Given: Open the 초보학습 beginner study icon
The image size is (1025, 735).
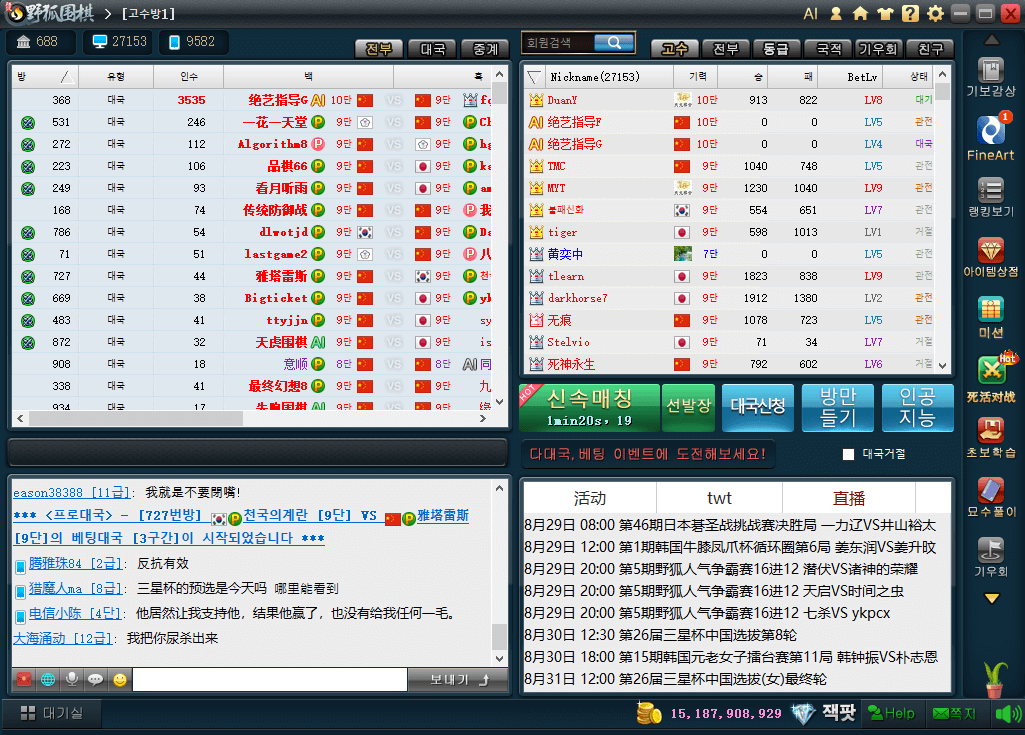Looking at the screenshot, I should pos(991,437).
